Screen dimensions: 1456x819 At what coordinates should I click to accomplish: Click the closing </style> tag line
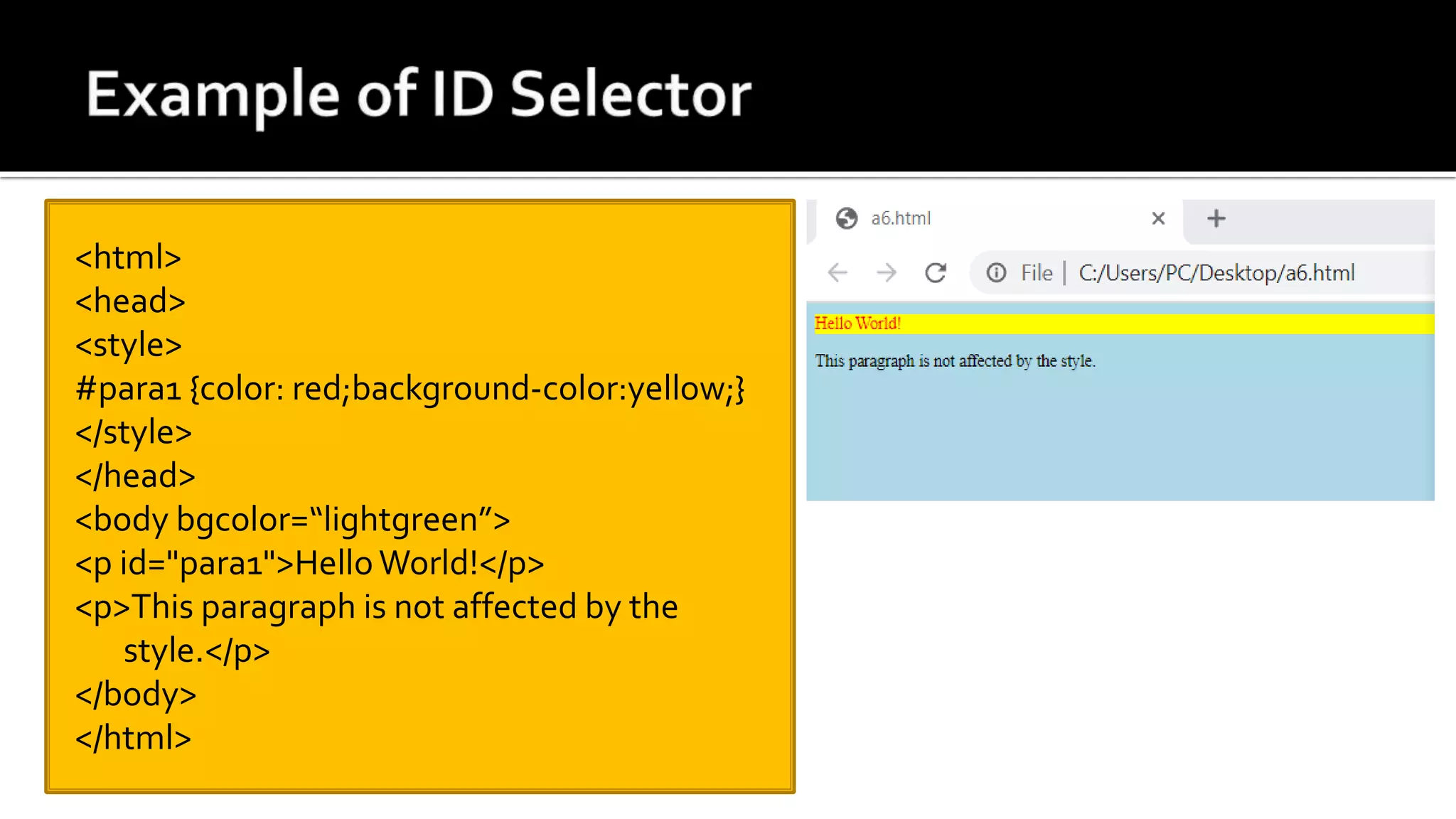(134, 433)
